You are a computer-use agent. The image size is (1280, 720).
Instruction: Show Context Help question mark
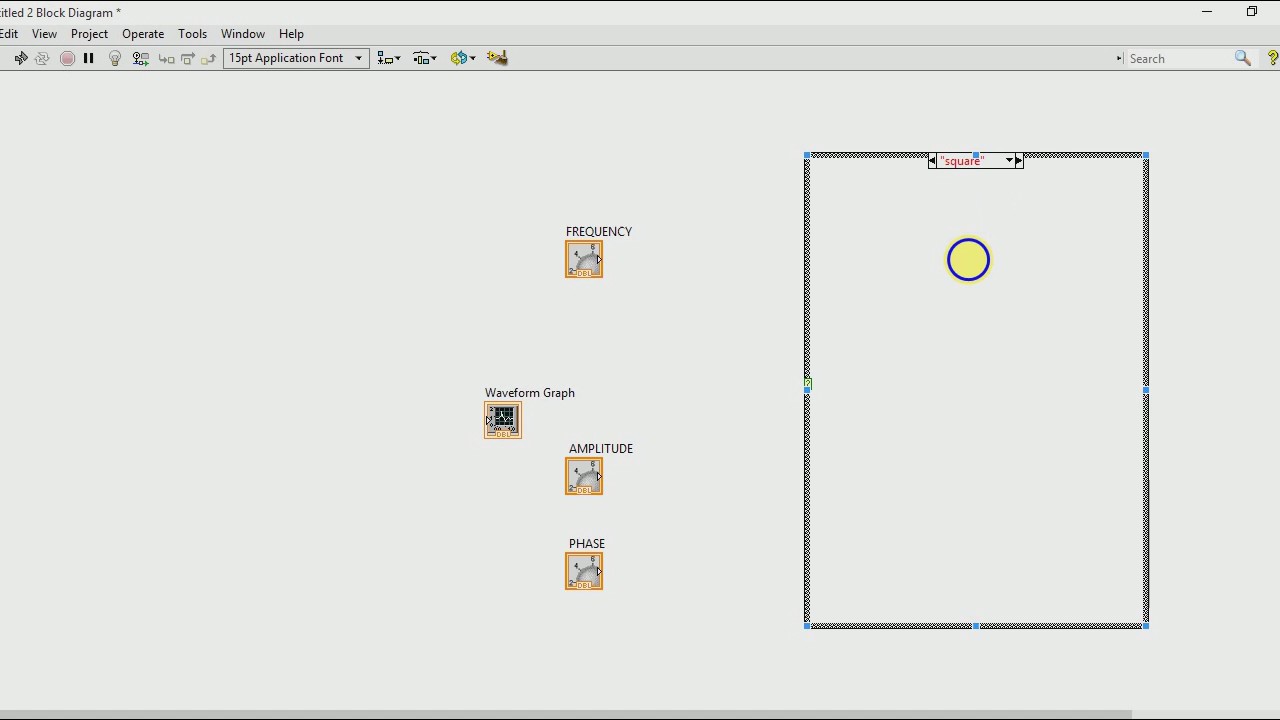click(1273, 58)
